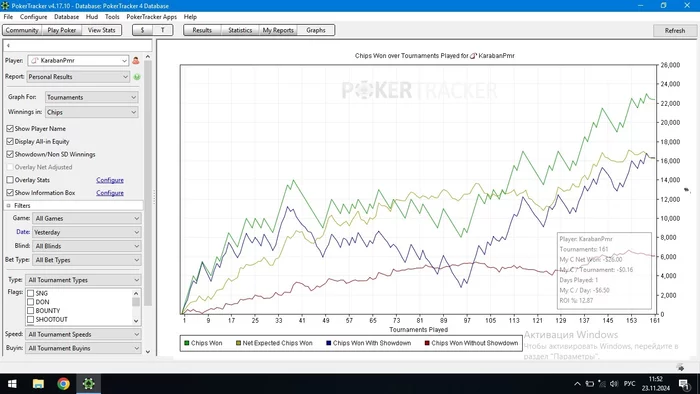This screenshot has height=394, width=700.
Task: Open the Buyin dropdown
Action: 83,348
